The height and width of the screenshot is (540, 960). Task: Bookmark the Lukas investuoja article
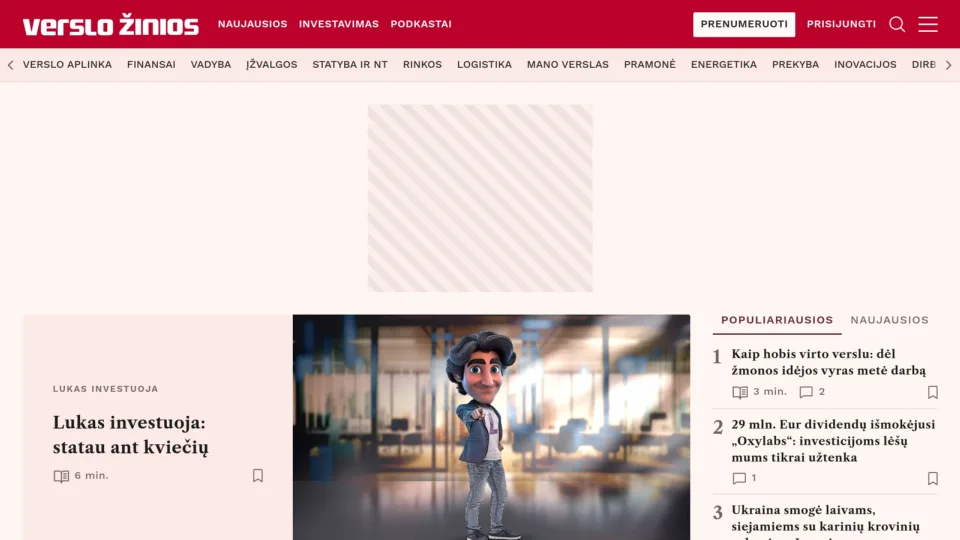(258, 476)
